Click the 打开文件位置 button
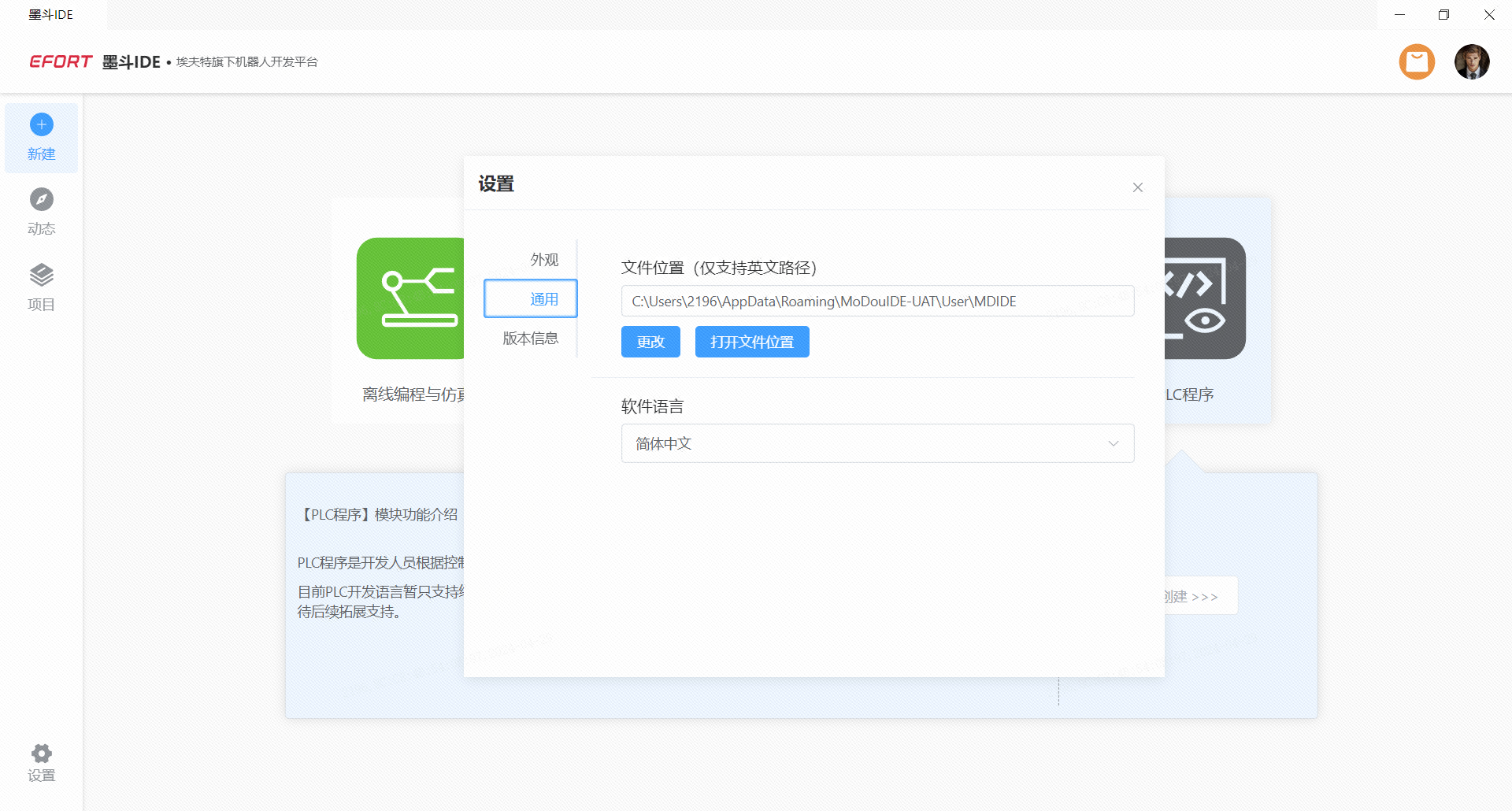Image resolution: width=1512 pixels, height=811 pixels. click(x=752, y=343)
